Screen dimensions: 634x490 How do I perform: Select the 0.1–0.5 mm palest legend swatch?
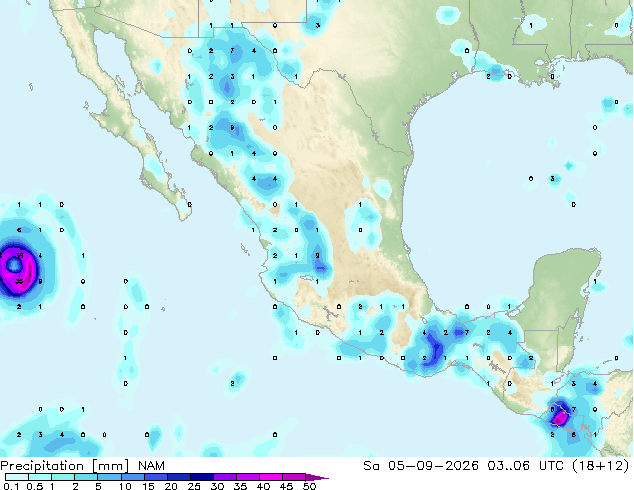(x=17, y=477)
